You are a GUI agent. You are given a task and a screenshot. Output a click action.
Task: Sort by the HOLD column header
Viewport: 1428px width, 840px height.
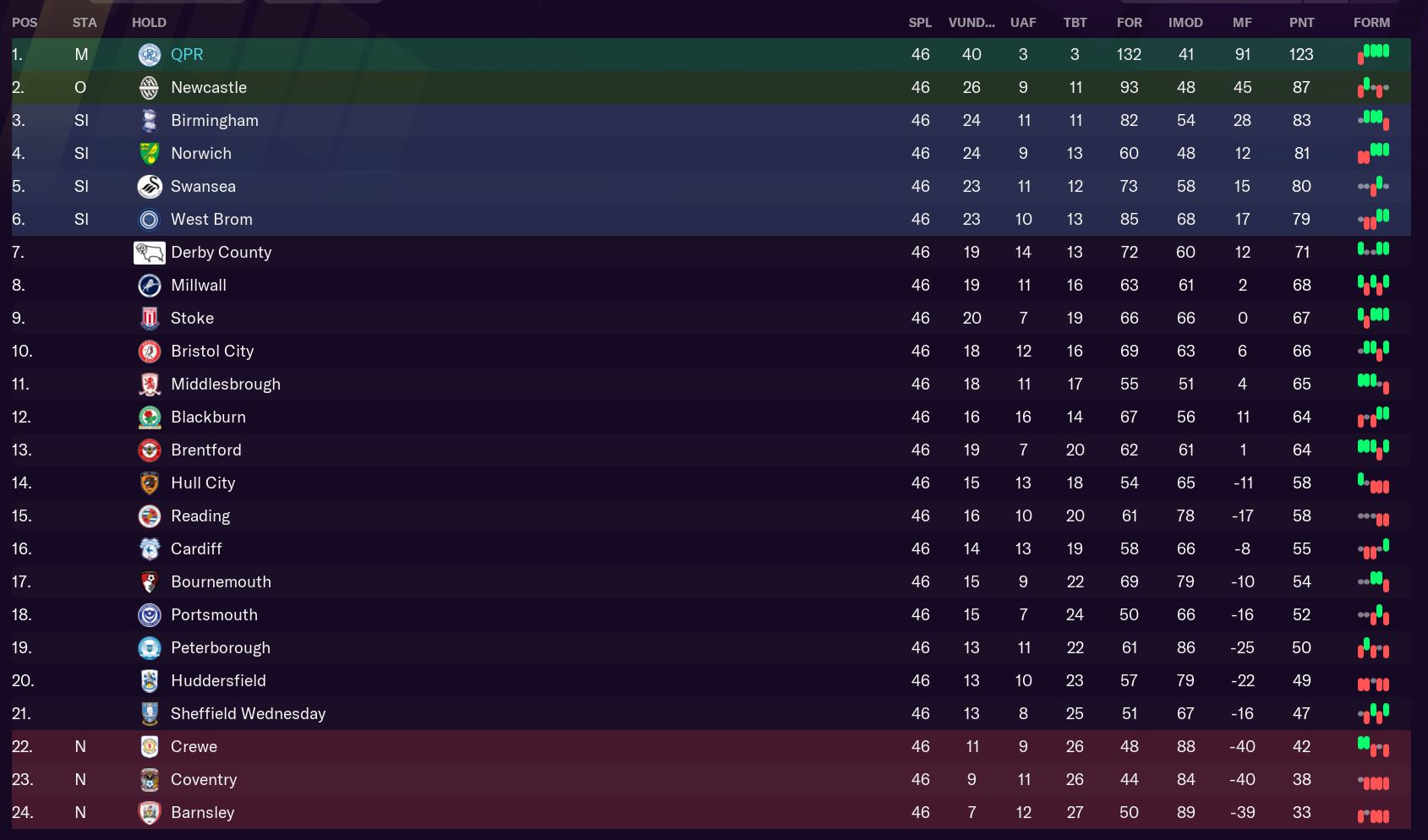pyautogui.click(x=149, y=23)
